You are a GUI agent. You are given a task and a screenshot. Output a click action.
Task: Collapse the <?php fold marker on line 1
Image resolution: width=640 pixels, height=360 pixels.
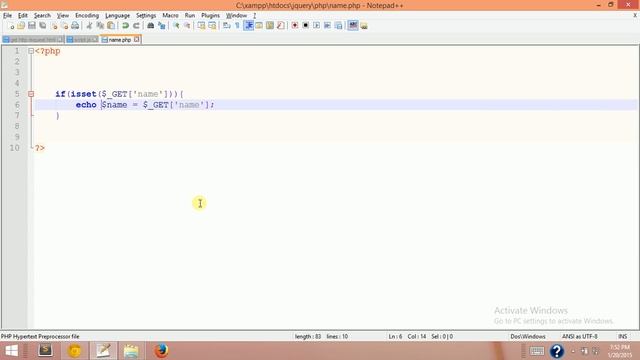click(x=31, y=51)
